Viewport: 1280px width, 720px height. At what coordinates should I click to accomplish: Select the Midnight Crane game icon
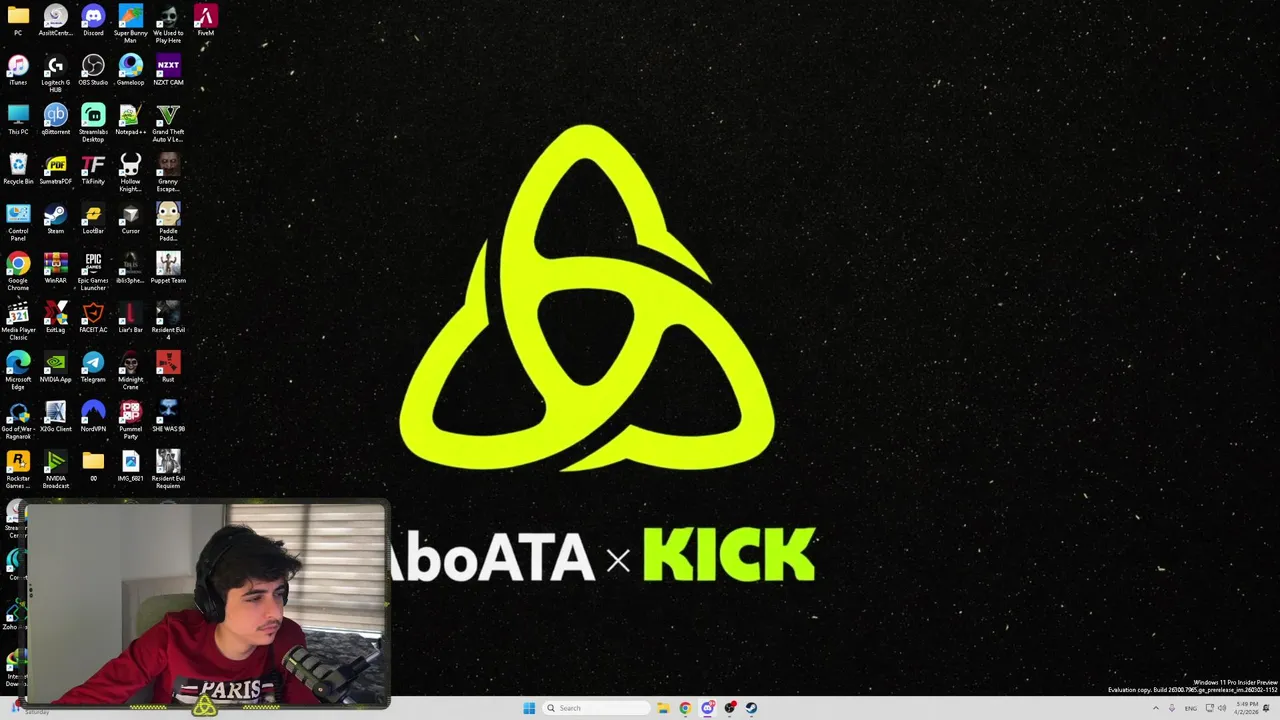(130, 370)
